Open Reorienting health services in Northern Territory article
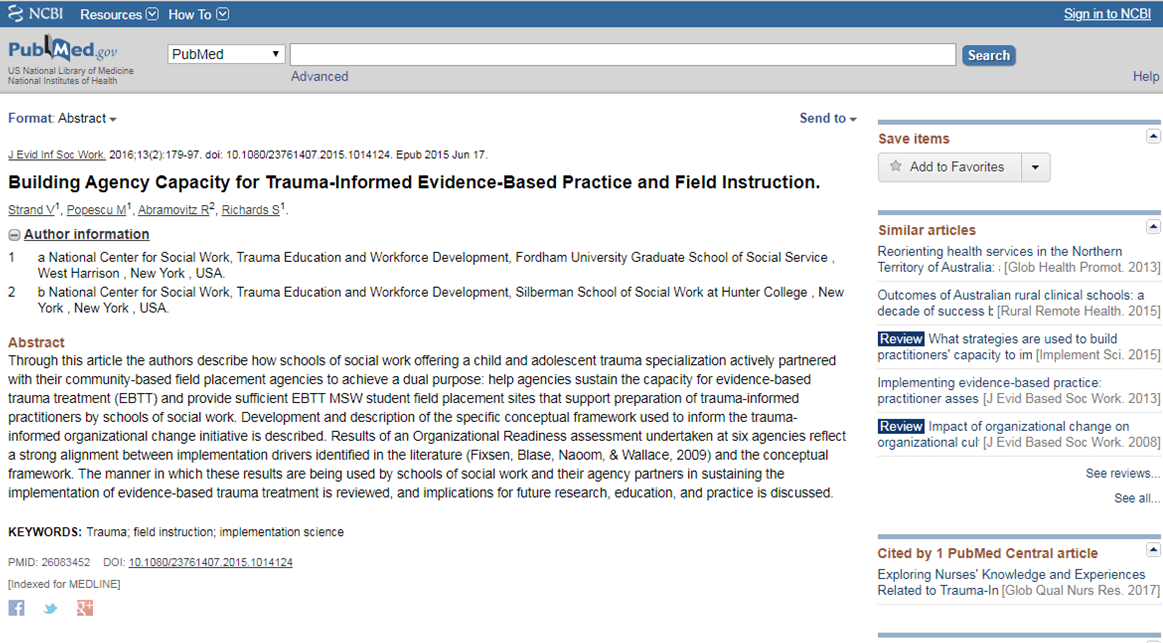Screen dimensions: 1163x643 point(999,260)
